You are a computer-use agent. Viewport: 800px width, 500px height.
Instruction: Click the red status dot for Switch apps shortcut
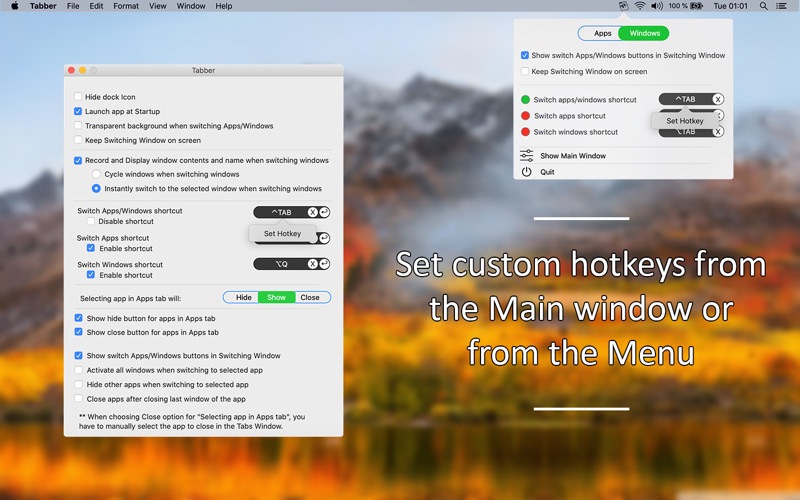[525, 116]
